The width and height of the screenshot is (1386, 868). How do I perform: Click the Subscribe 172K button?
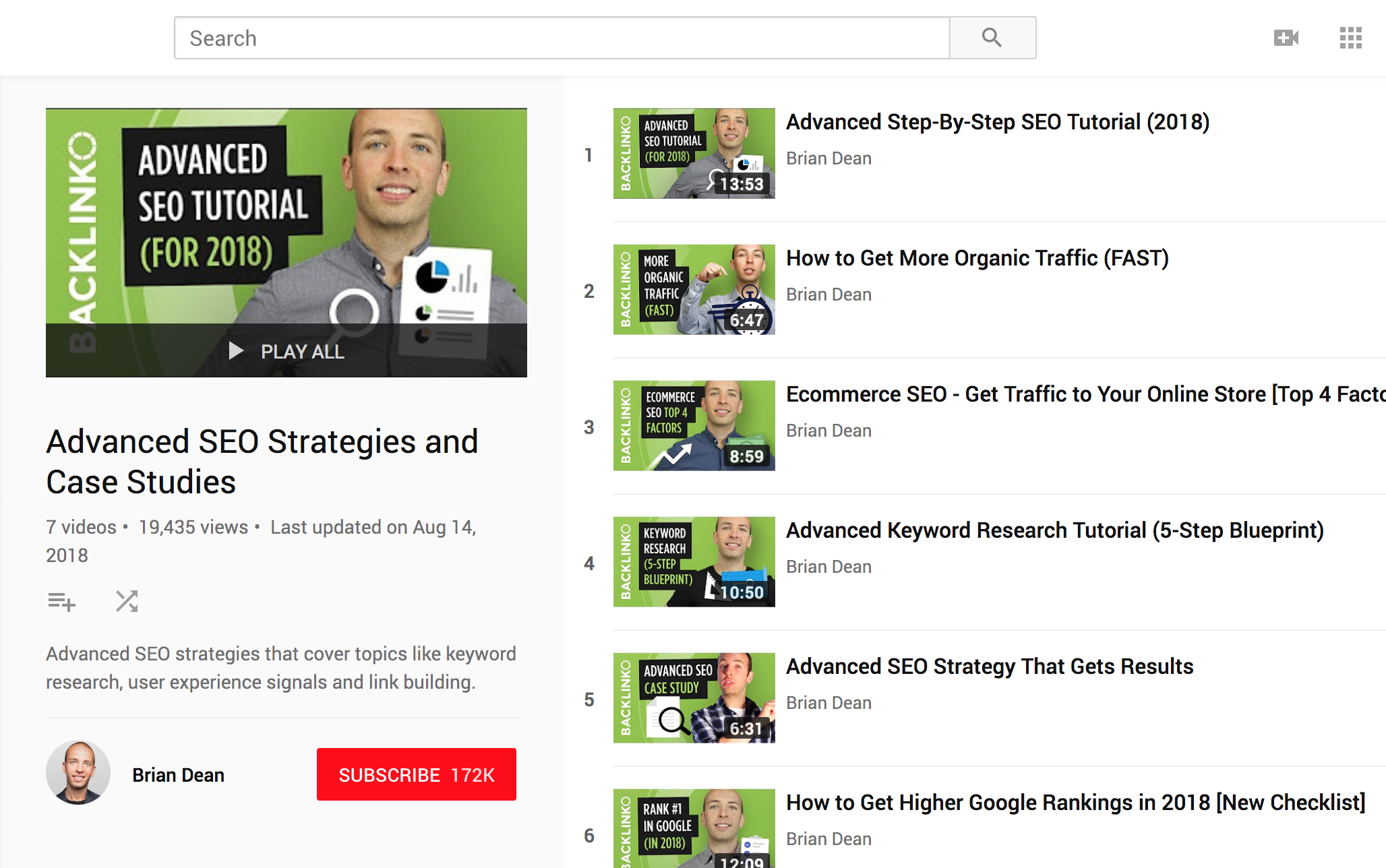point(417,774)
